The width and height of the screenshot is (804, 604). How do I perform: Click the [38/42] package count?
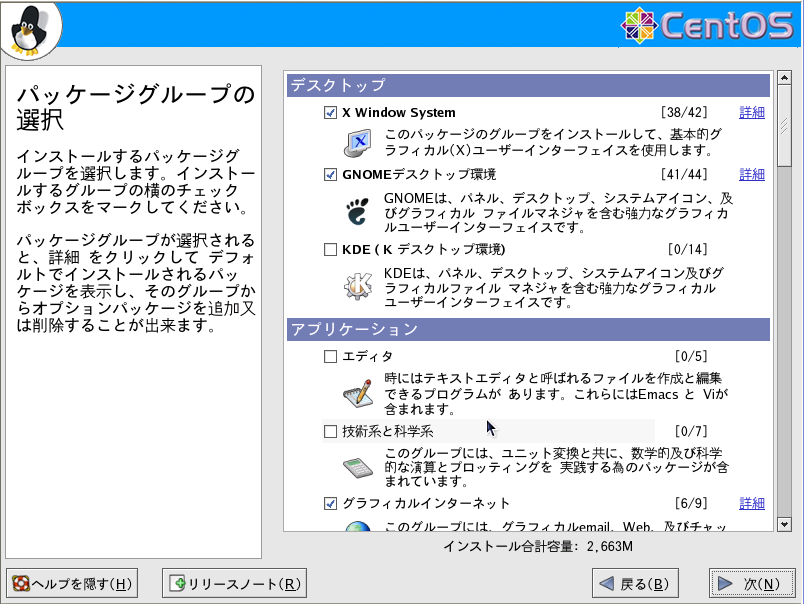point(684,112)
